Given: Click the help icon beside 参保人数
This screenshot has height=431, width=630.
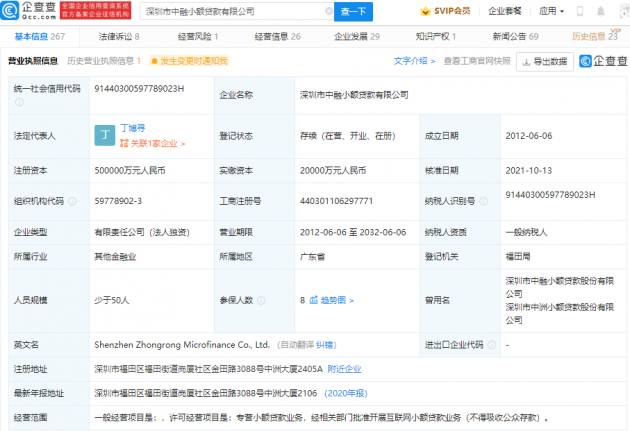Looking at the screenshot, I should click(264, 299).
